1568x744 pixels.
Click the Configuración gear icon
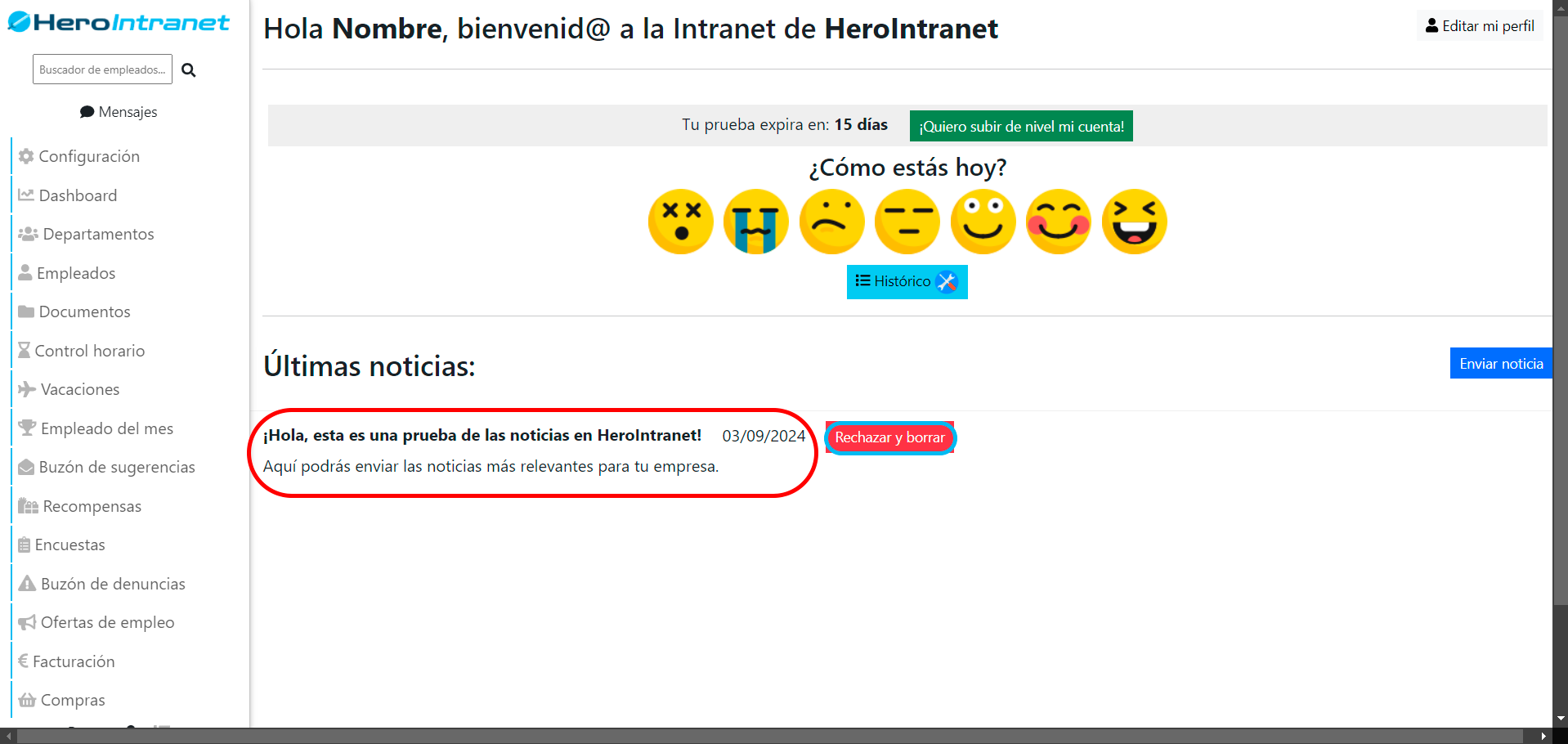pyautogui.click(x=26, y=156)
